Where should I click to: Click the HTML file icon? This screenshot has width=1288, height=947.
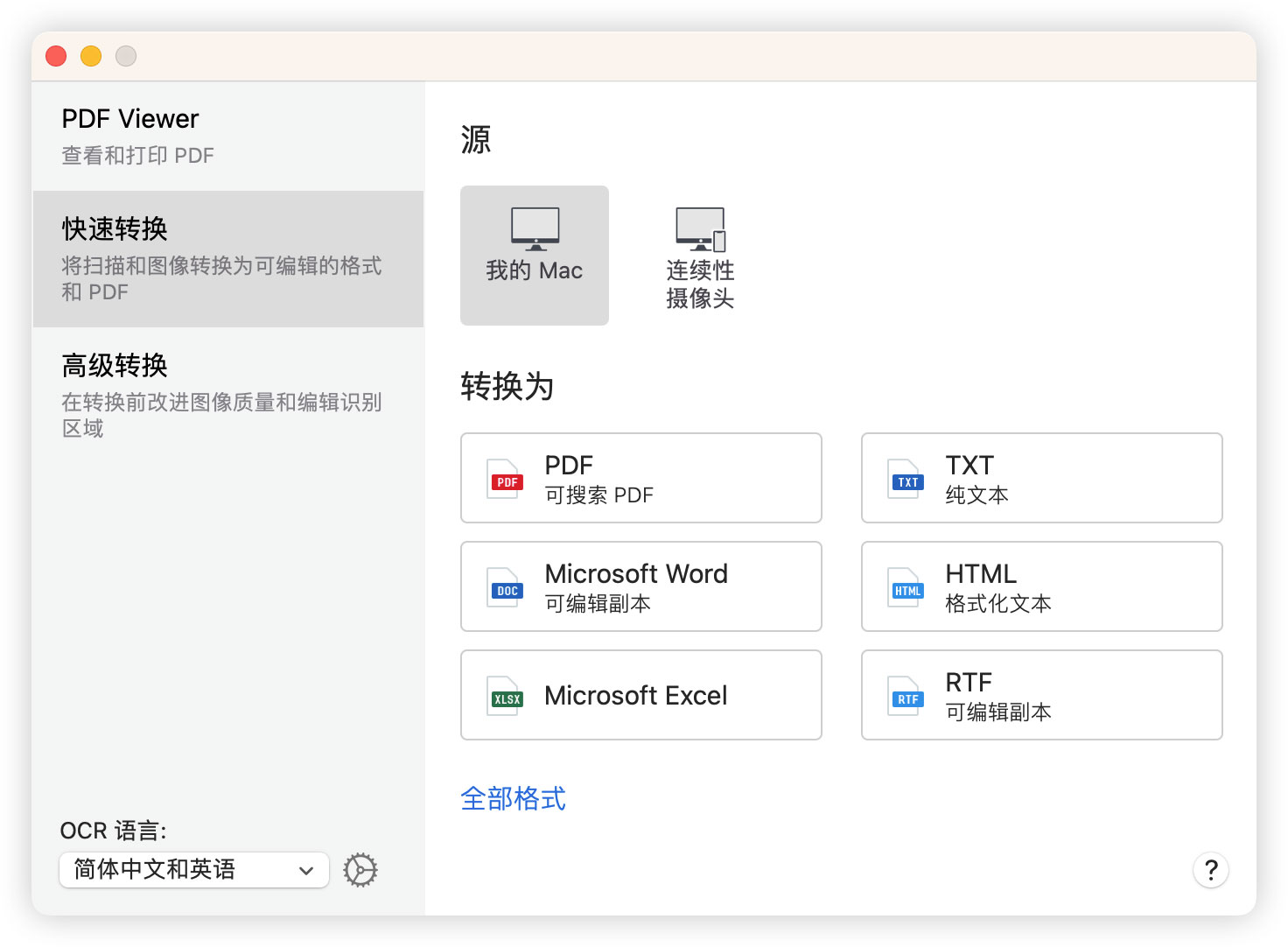click(x=906, y=587)
